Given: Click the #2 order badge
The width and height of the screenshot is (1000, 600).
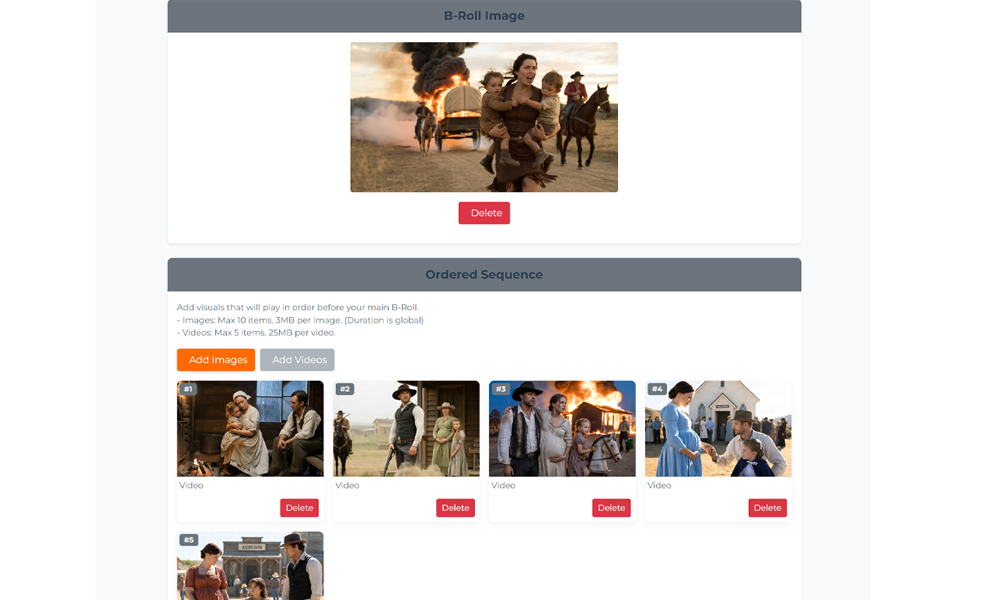Looking at the screenshot, I should 344,389.
